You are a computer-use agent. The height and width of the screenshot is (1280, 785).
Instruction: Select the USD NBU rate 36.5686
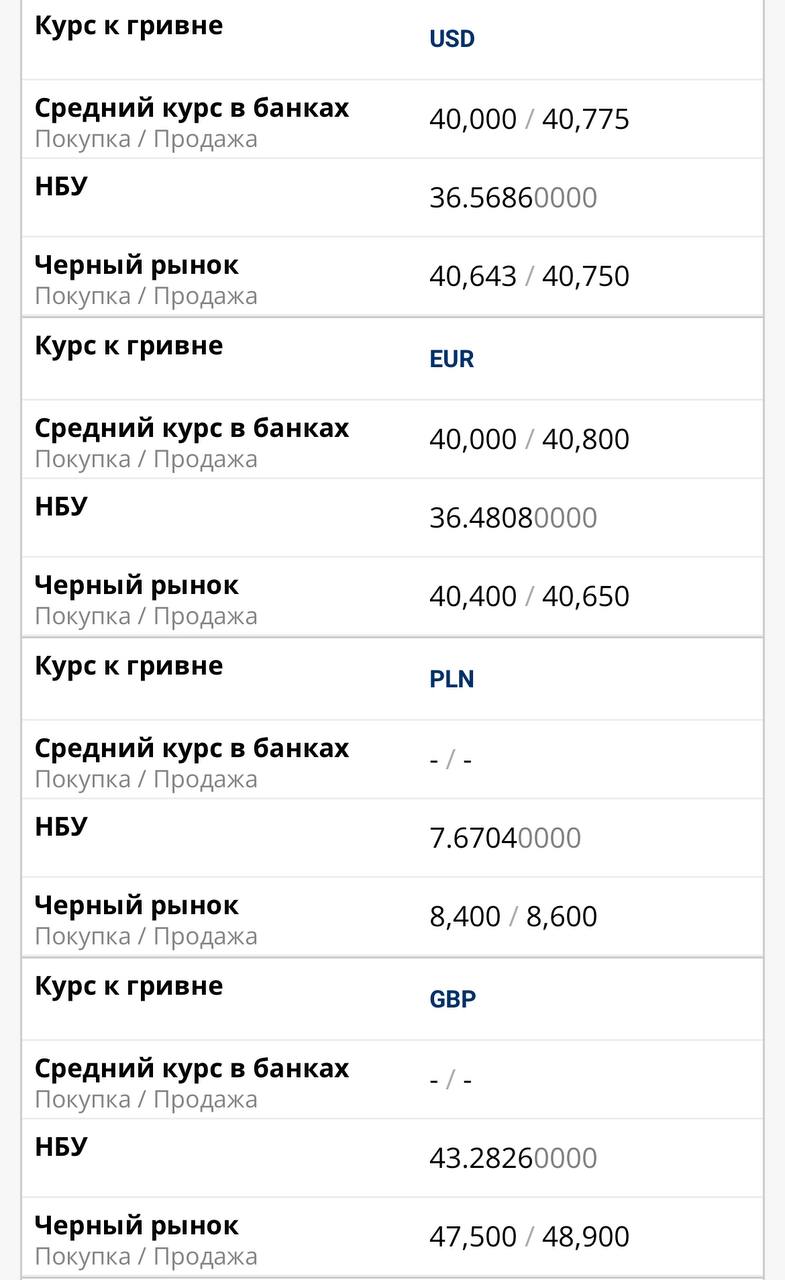pyautogui.click(x=512, y=198)
